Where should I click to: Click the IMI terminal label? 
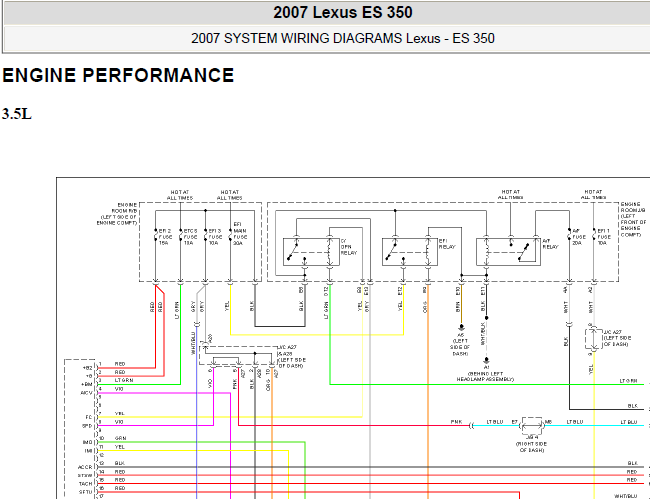(x=89, y=451)
